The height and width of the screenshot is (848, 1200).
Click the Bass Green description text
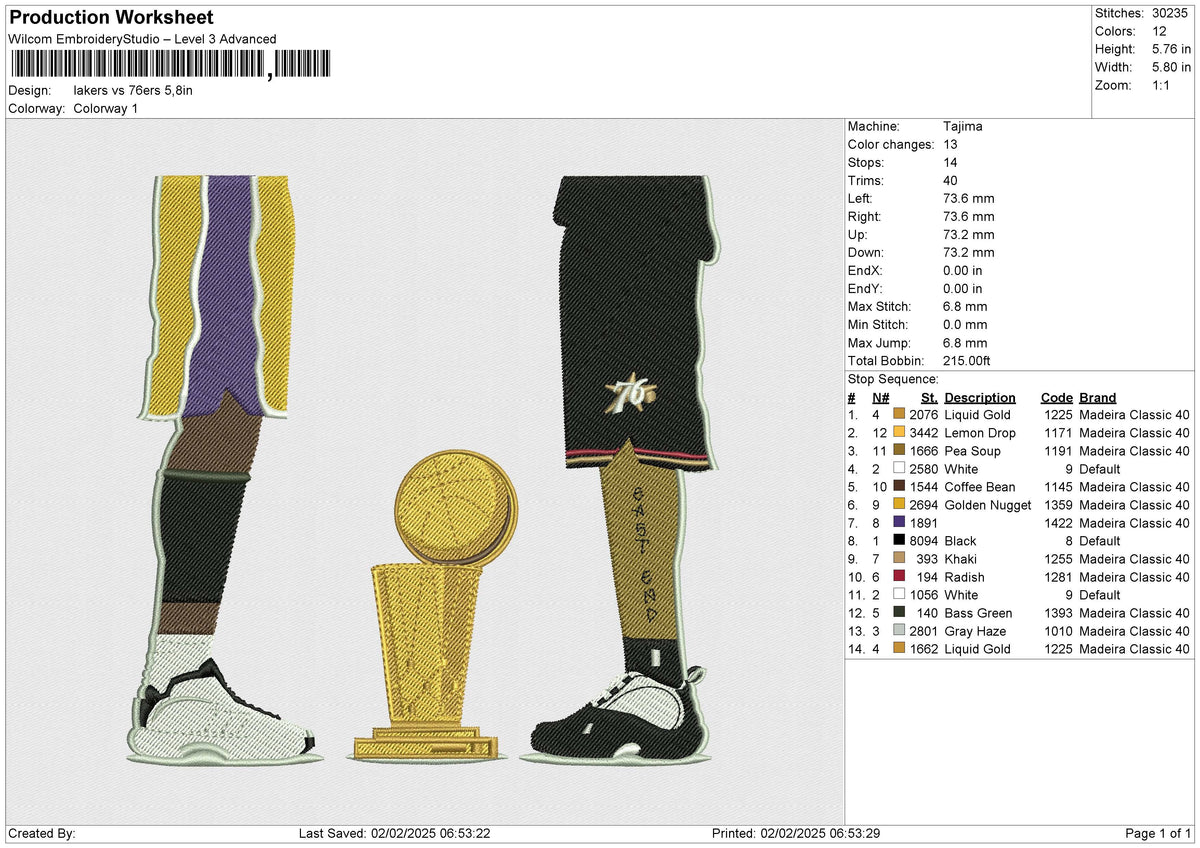pyautogui.click(x=978, y=613)
